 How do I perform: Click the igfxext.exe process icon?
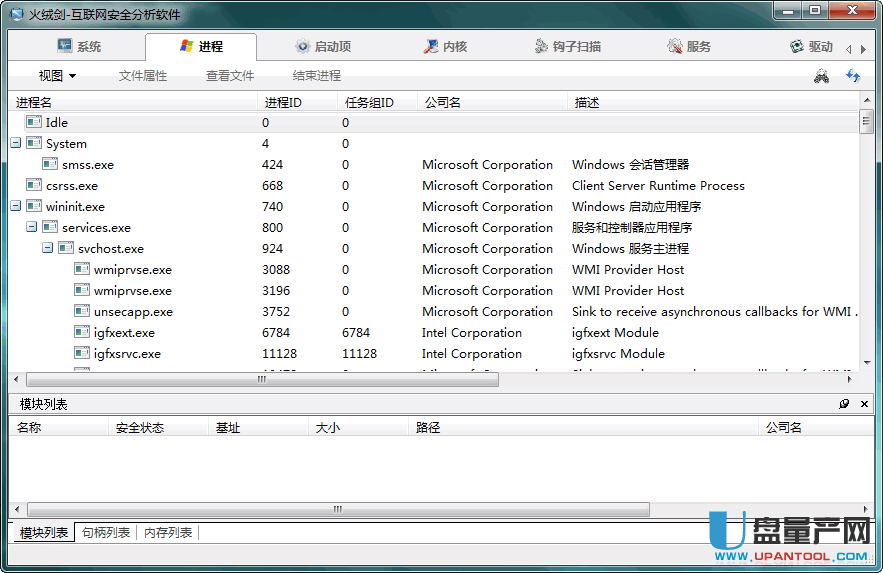[83, 333]
